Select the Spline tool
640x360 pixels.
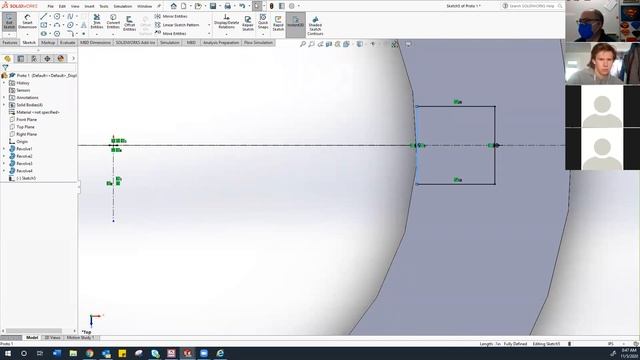click(x=70, y=16)
